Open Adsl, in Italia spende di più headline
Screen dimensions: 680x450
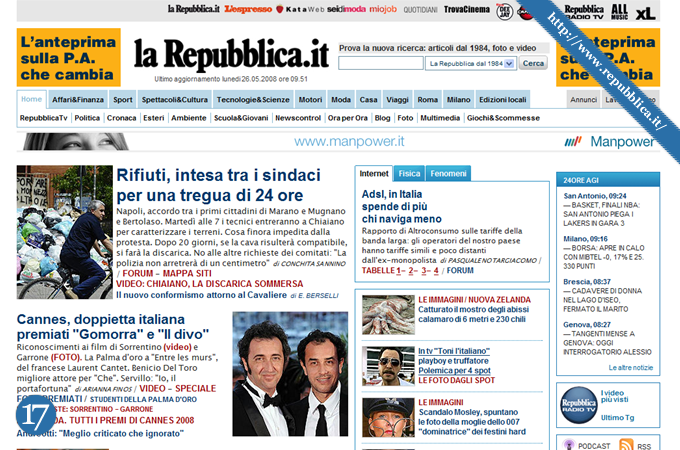pos(402,206)
